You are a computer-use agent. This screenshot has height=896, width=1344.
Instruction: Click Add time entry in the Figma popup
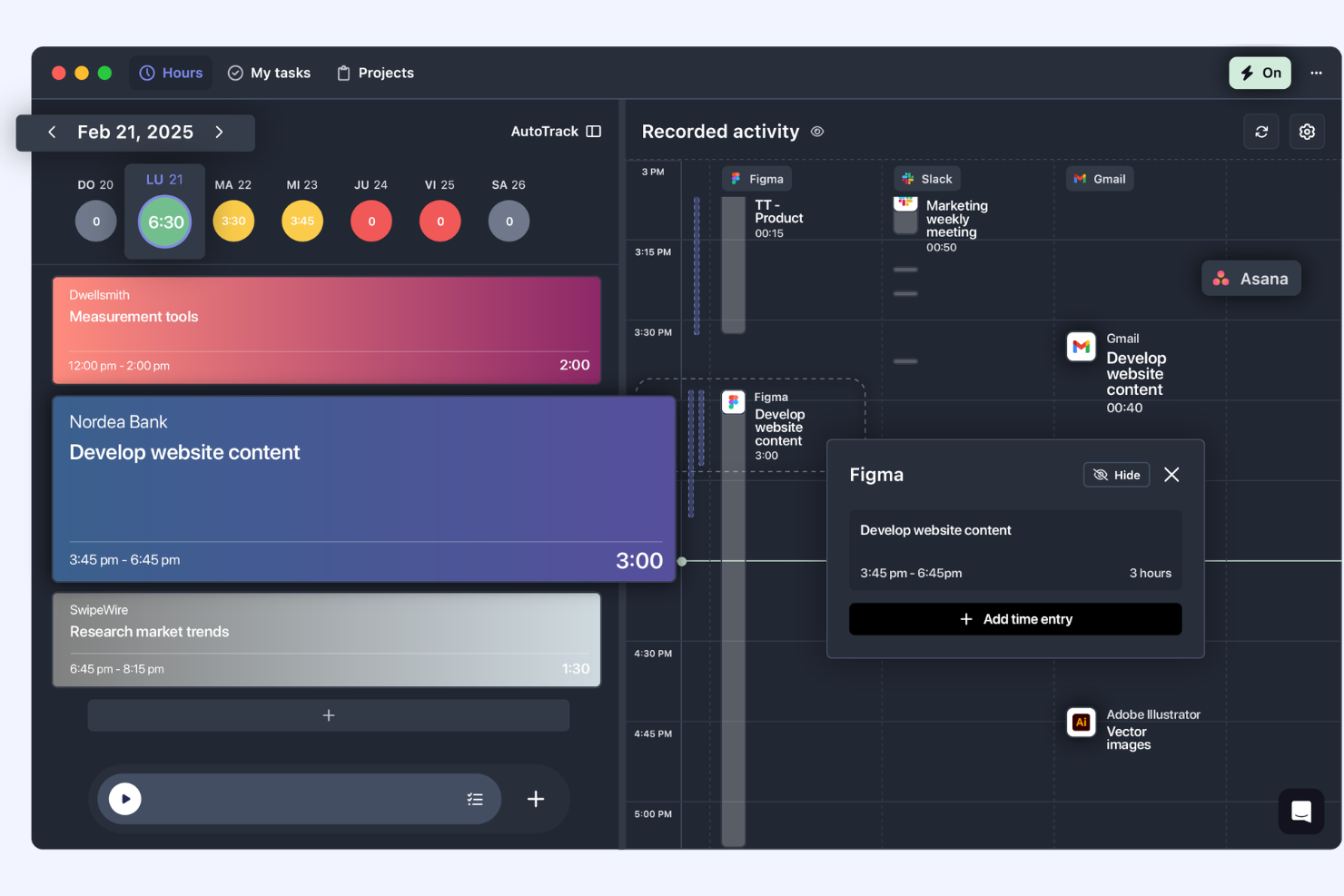coord(1014,619)
